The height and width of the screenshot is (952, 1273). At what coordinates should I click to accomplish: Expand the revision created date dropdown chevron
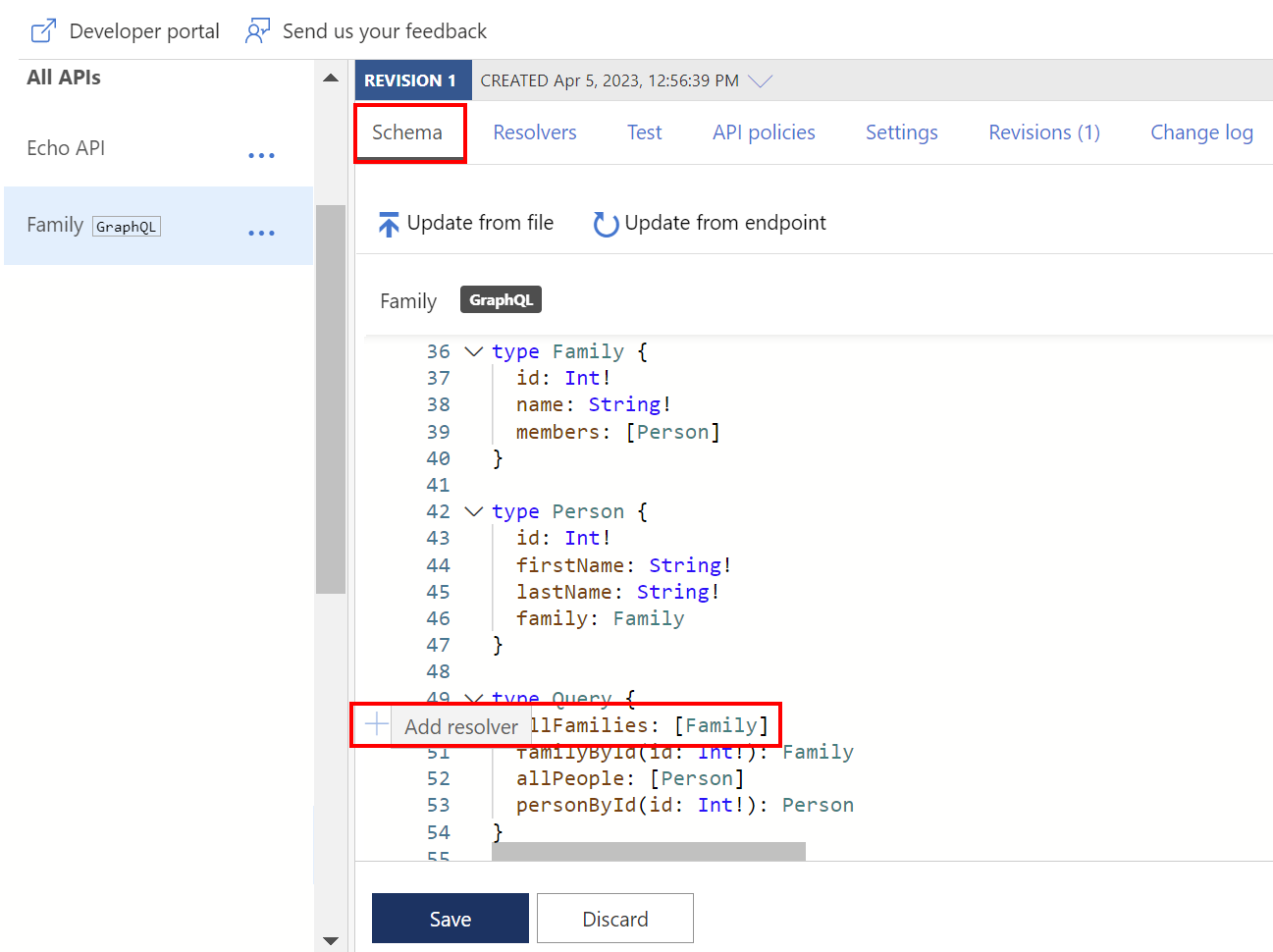click(x=761, y=81)
